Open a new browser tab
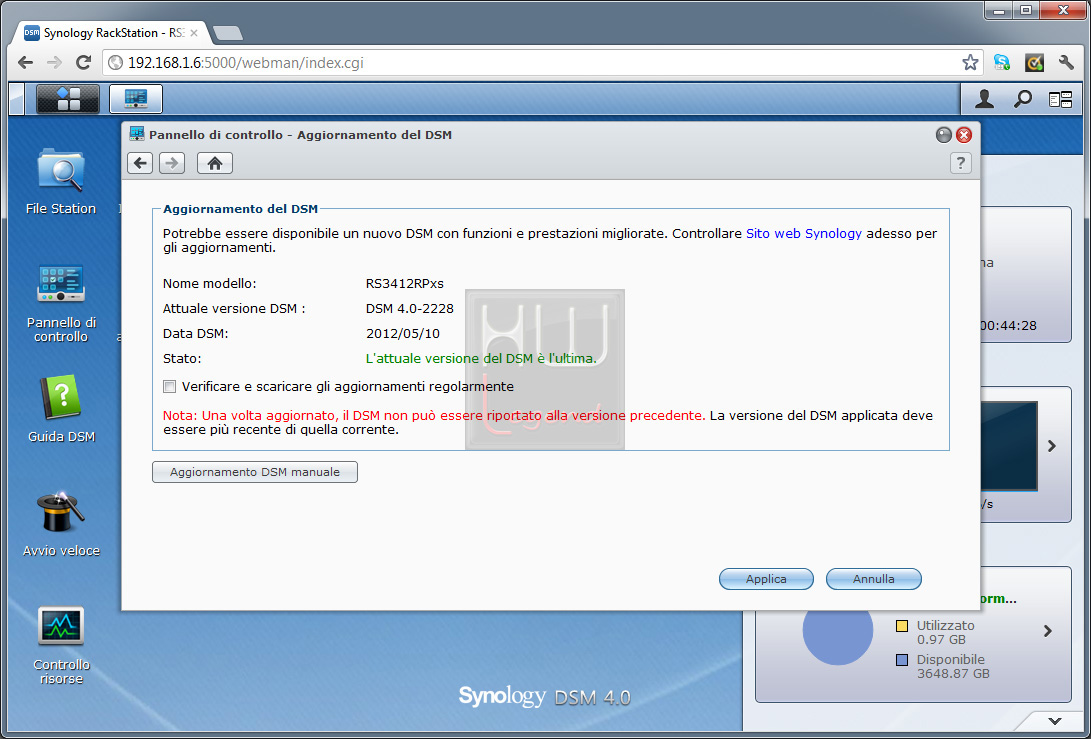 (228, 33)
